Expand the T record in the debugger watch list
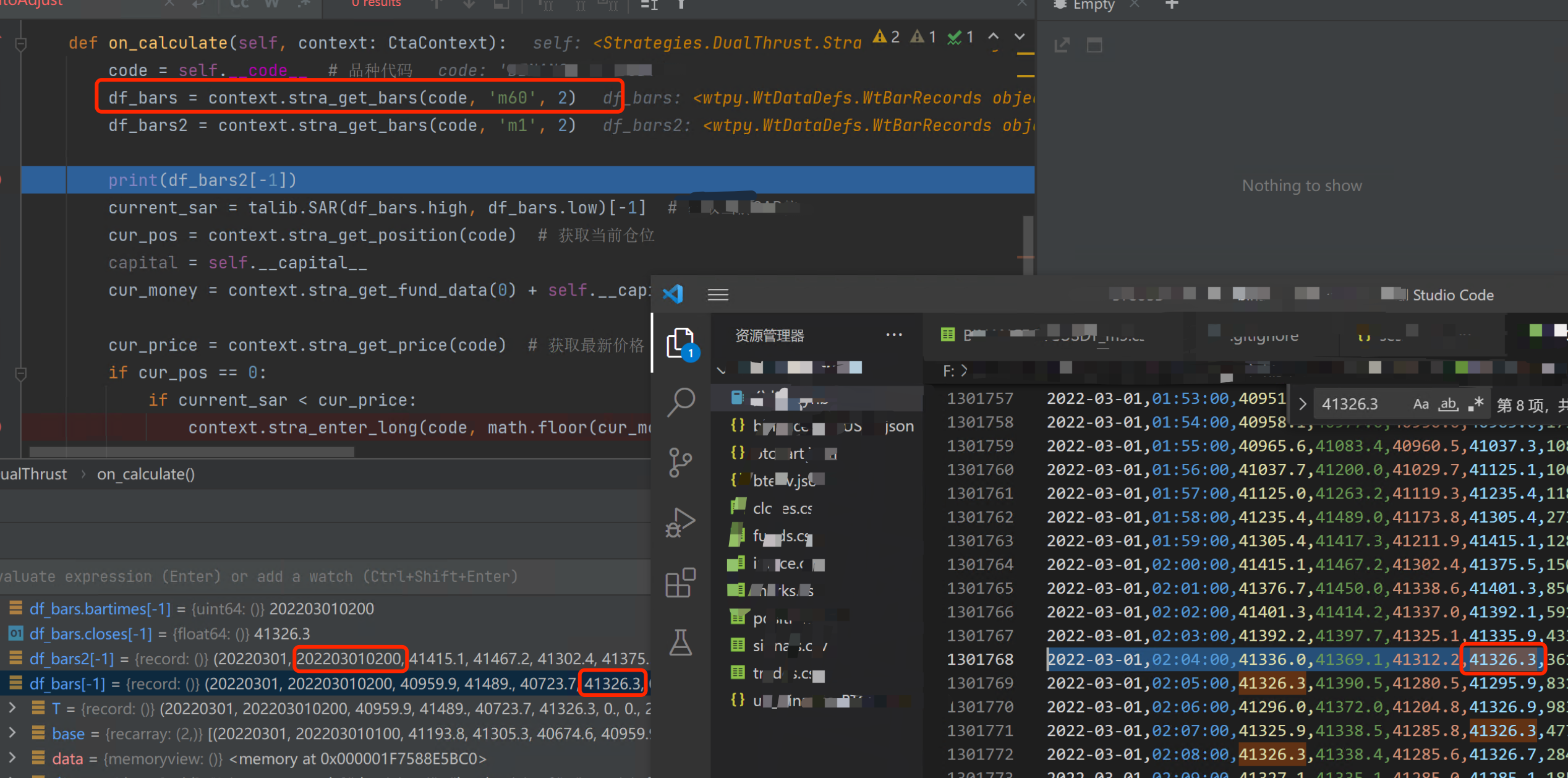1568x778 pixels. click(12, 707)
